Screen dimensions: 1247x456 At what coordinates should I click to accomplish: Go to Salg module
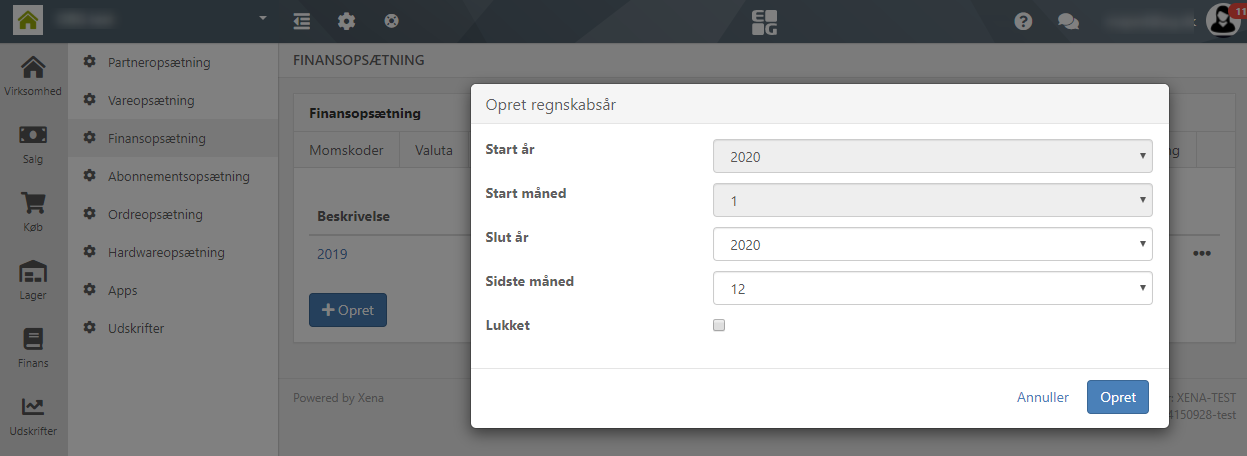(33, 143)
